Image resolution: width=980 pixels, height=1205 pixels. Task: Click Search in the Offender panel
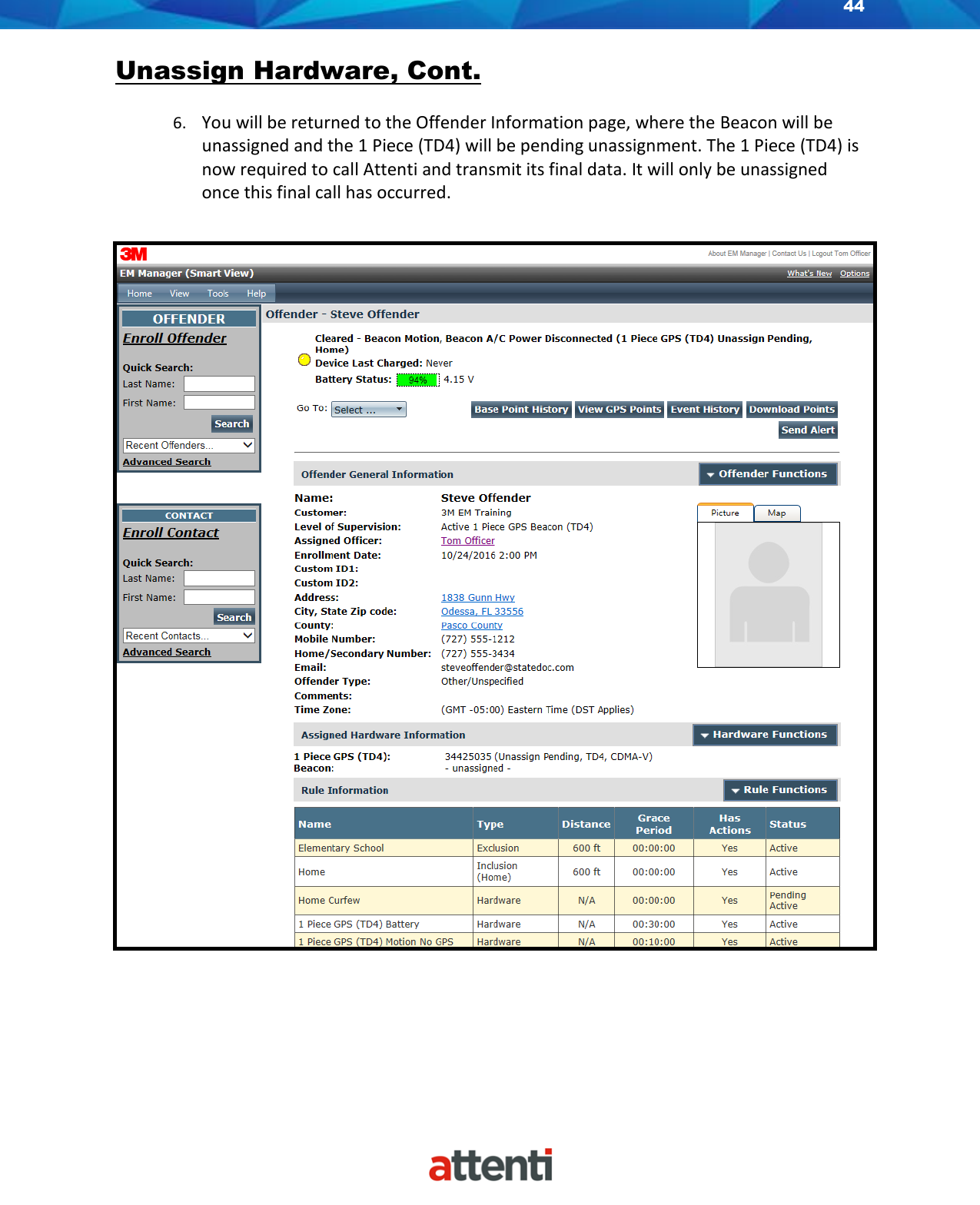(x=232, y=423)
